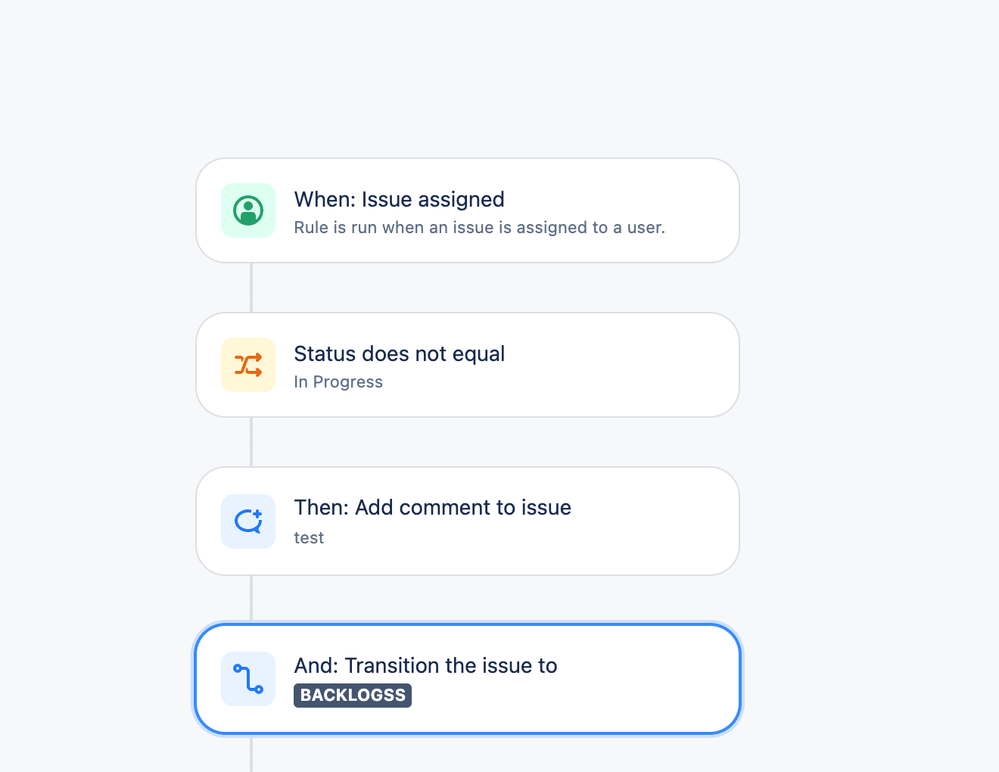This screenshot has width=999, height=772.
Task: Click the Add comment speech bubble icon
Action: coord(248,521)
